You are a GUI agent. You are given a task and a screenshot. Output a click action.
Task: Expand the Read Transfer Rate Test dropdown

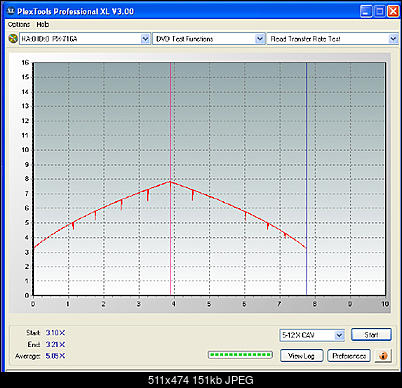point(393,39)
